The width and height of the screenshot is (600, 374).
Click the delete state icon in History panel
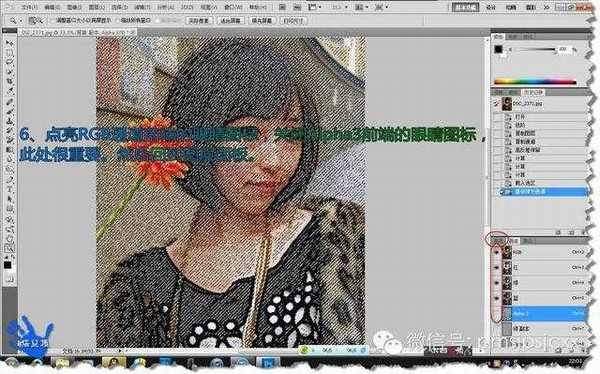point(584,232)
